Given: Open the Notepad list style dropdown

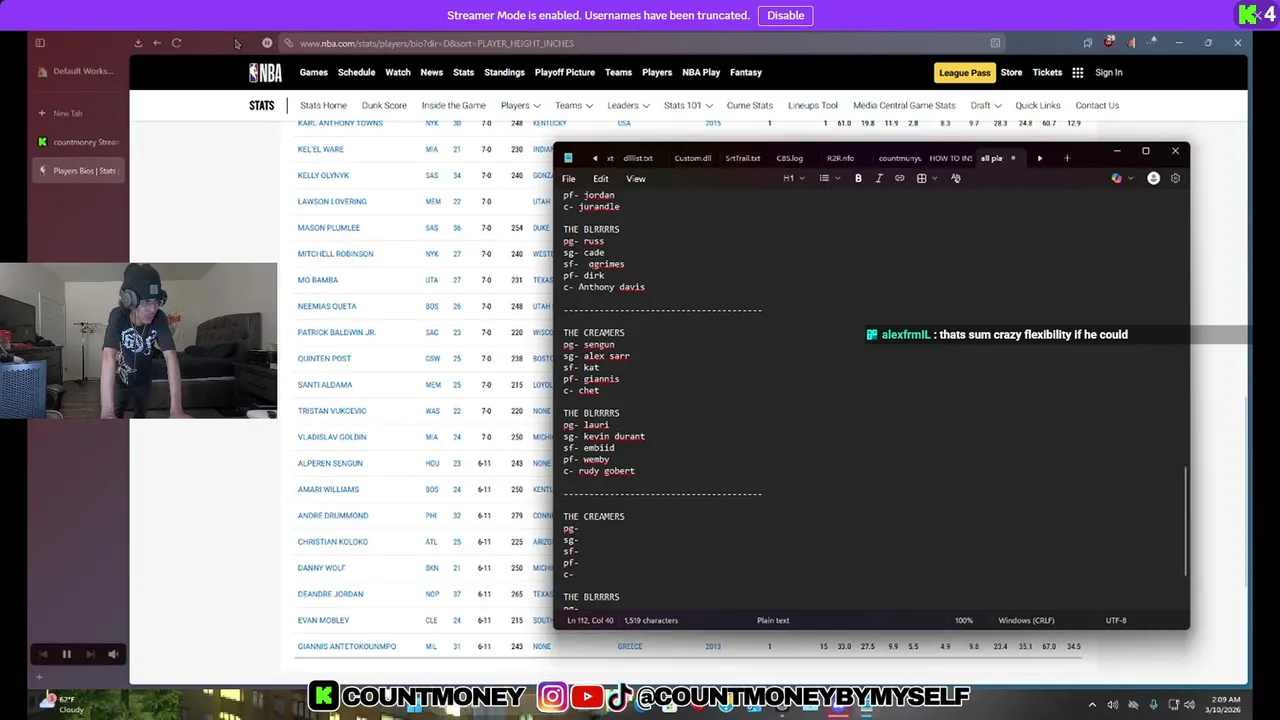Looking at the screenshot, I should (x=829, y=178).
